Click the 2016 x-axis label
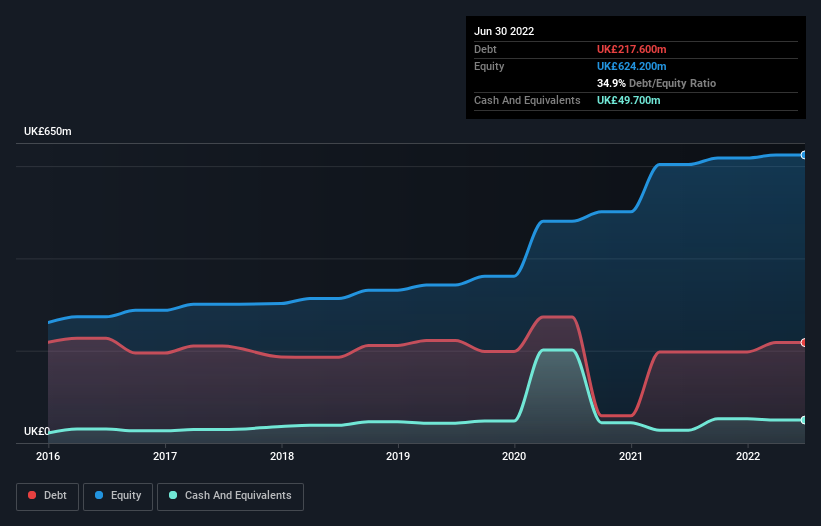The width and height of the screenshot is (821, 526). 48,456
